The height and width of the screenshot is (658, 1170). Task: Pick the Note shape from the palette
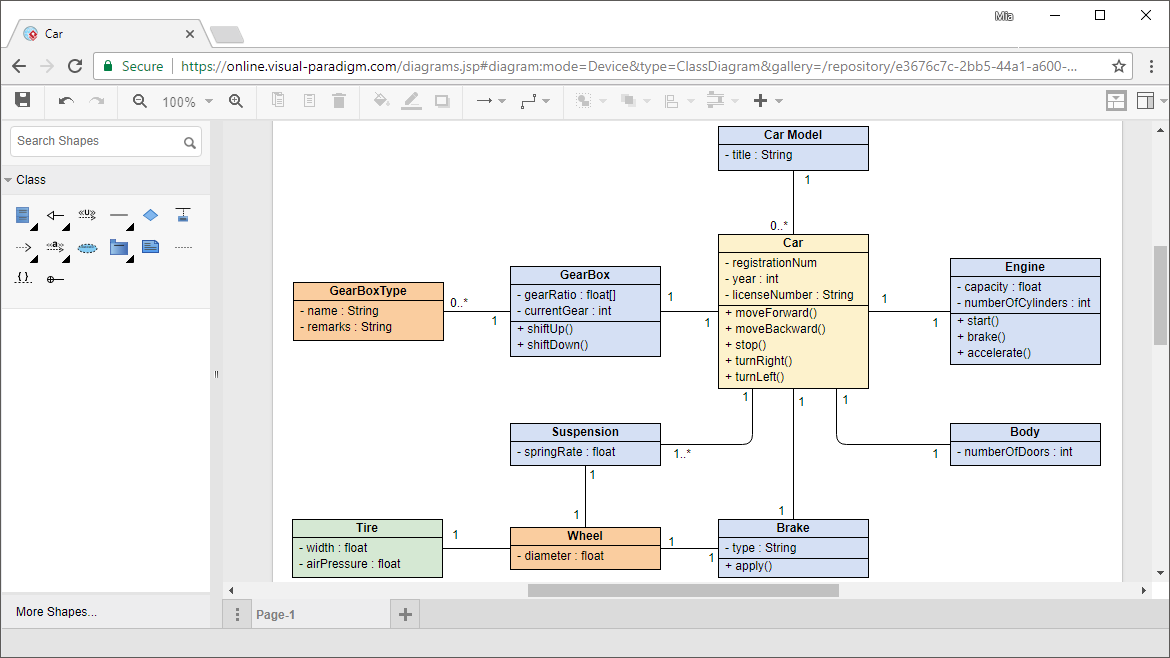coord(151,246)
